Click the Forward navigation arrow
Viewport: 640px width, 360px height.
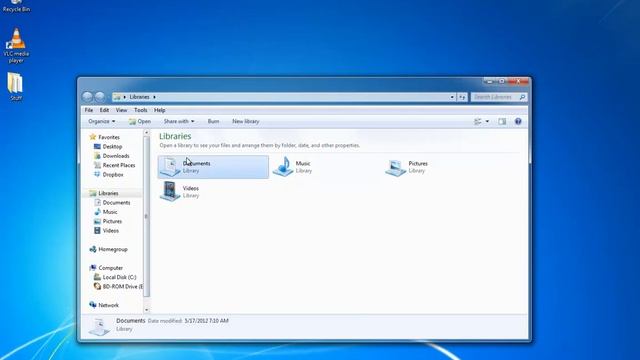click(100, 97)
